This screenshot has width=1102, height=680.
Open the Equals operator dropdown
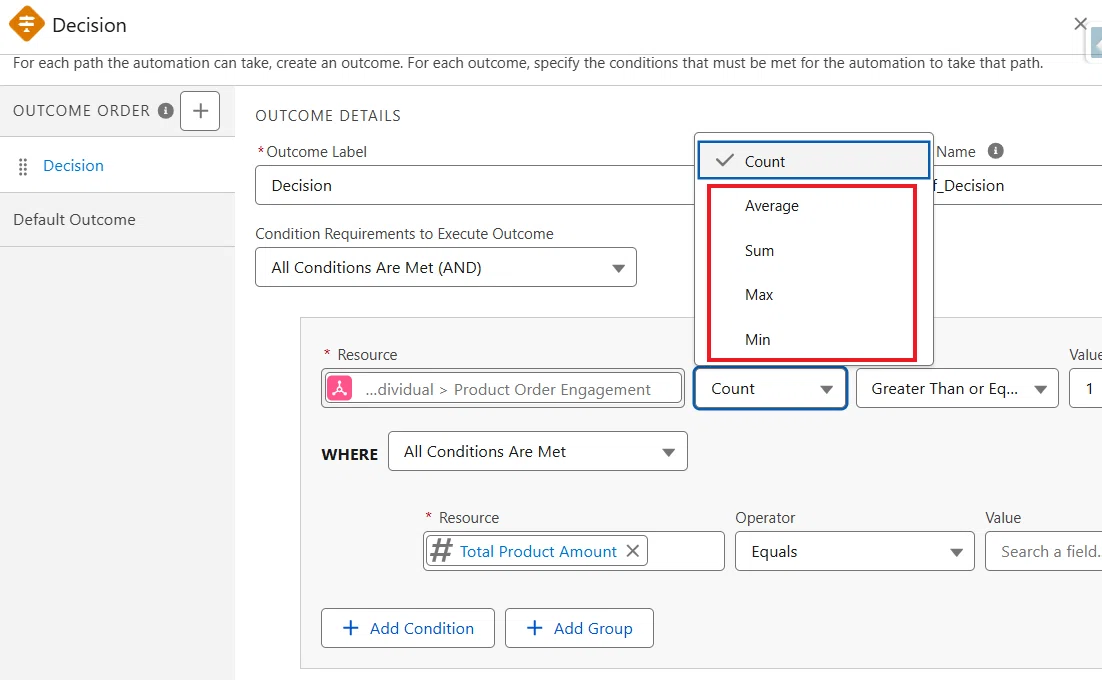[x=855, y=551]
